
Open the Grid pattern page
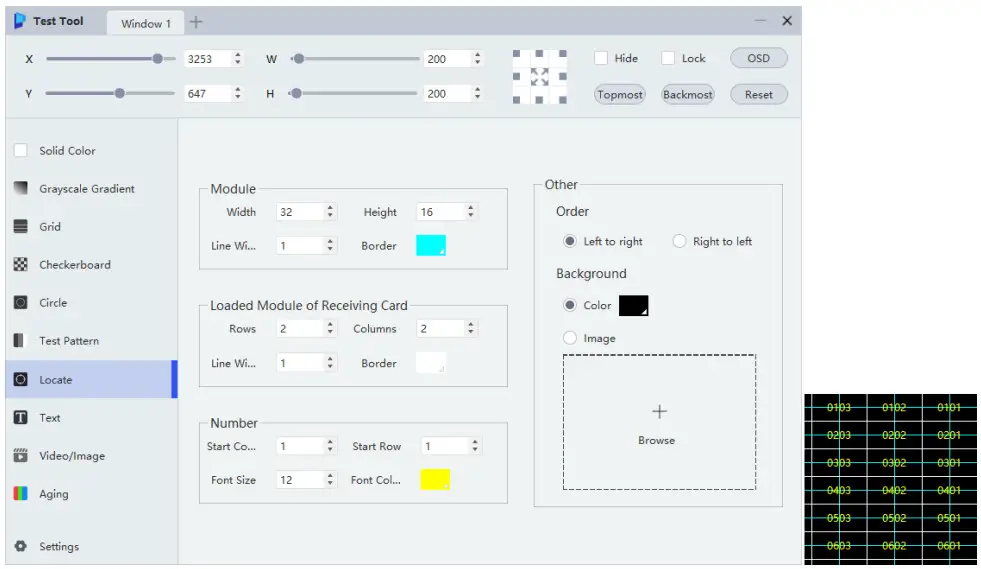91,227
